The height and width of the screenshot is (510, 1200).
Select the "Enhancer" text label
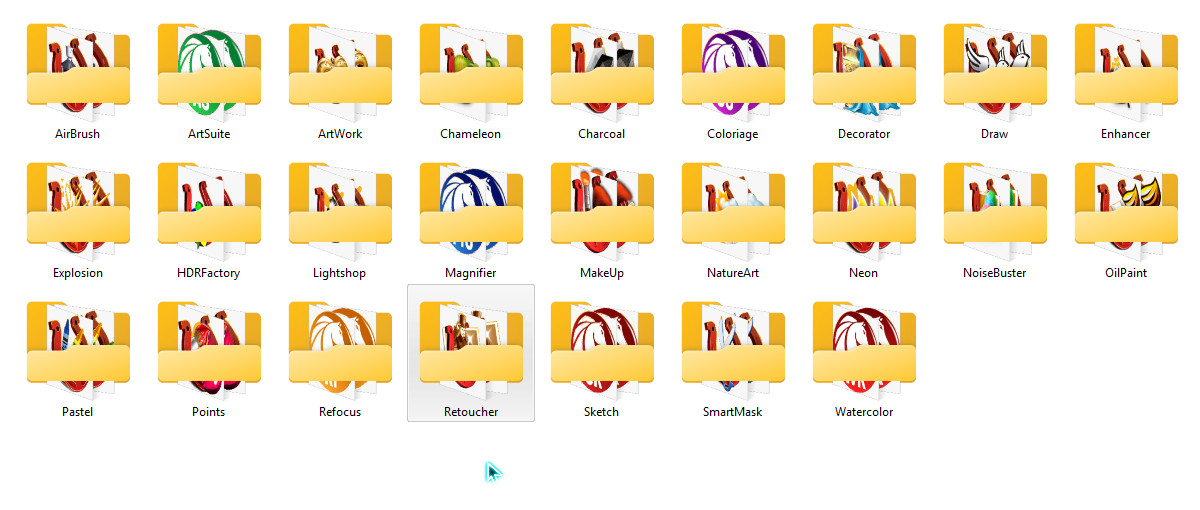[1126, 134]
